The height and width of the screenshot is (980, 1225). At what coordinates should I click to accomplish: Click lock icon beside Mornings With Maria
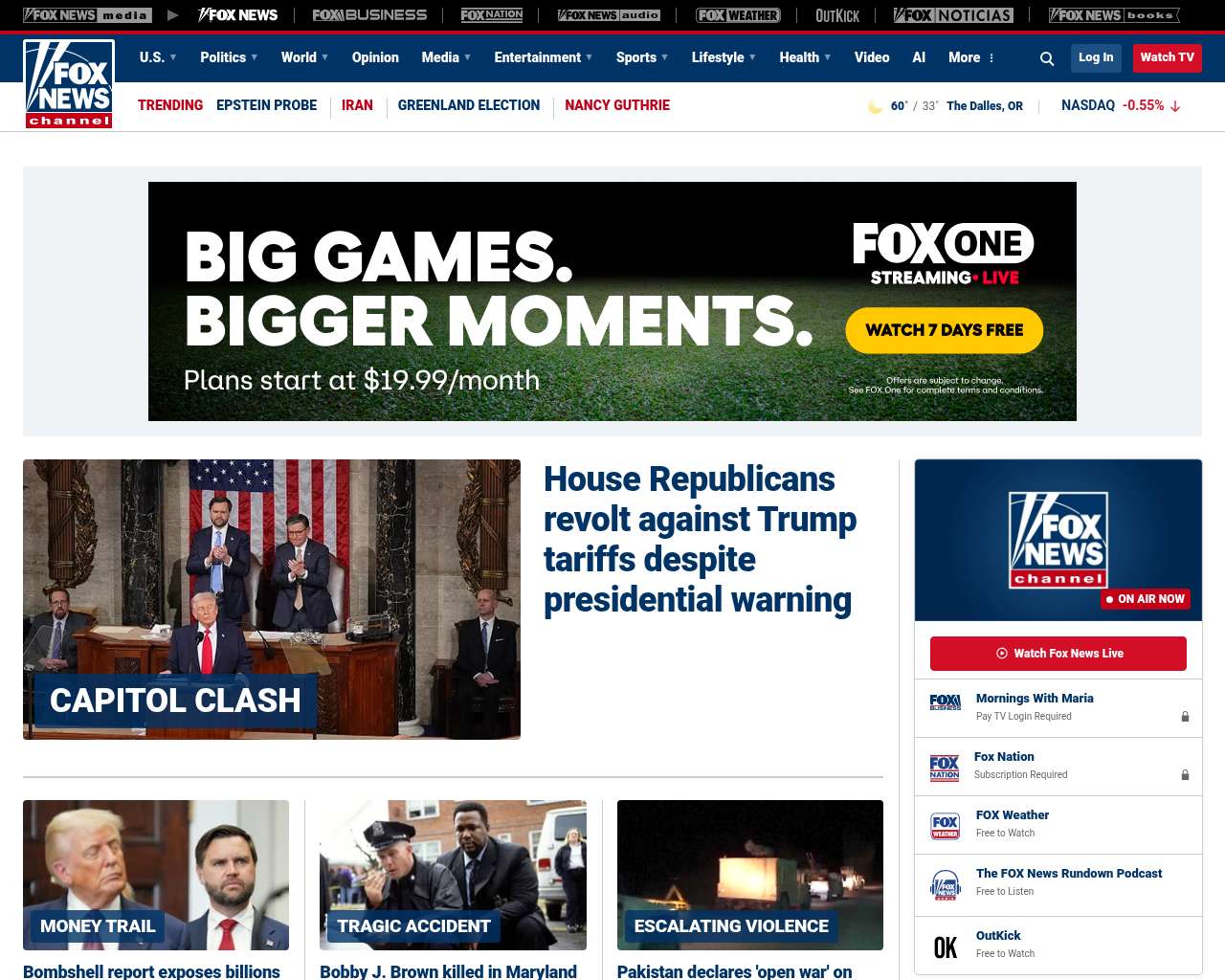(1185, 717)
